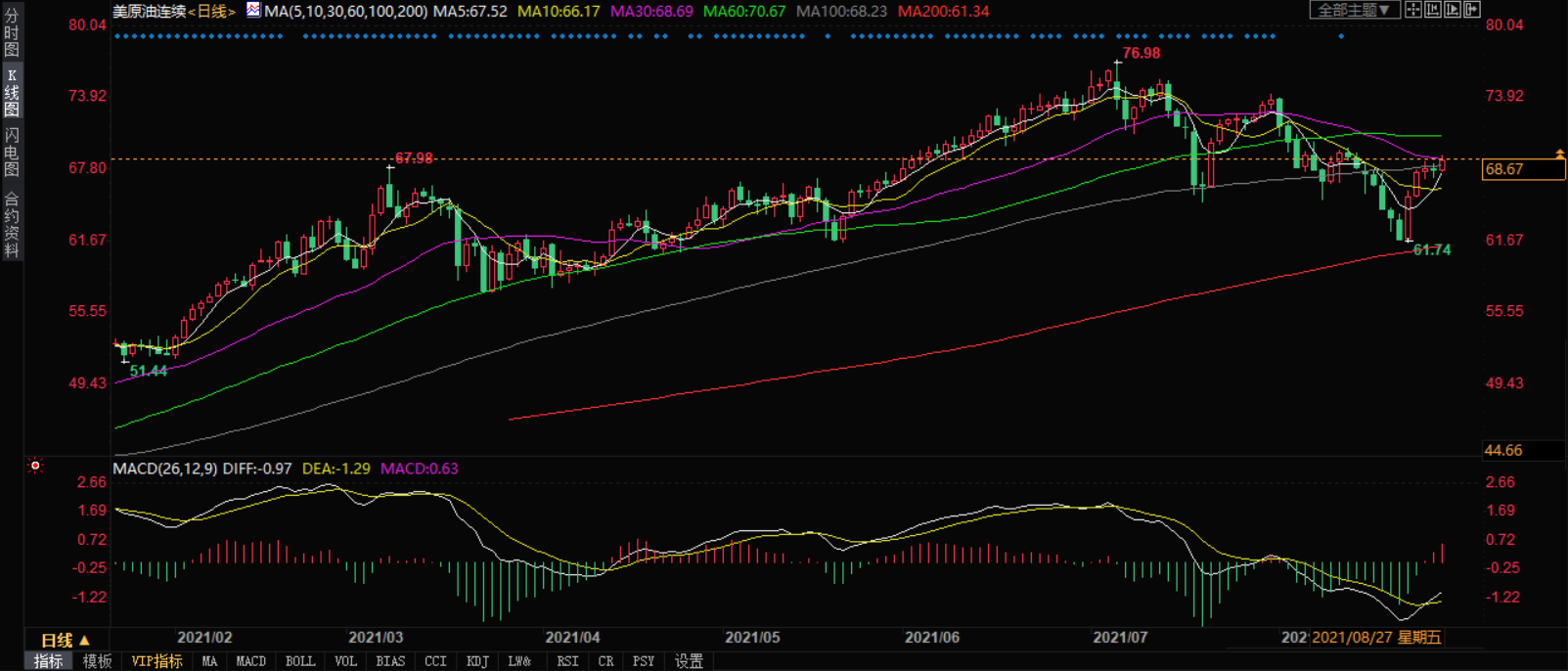Open the 全部主题 dropdown
The image size is (1568, 671).
tap(1354, 10)
